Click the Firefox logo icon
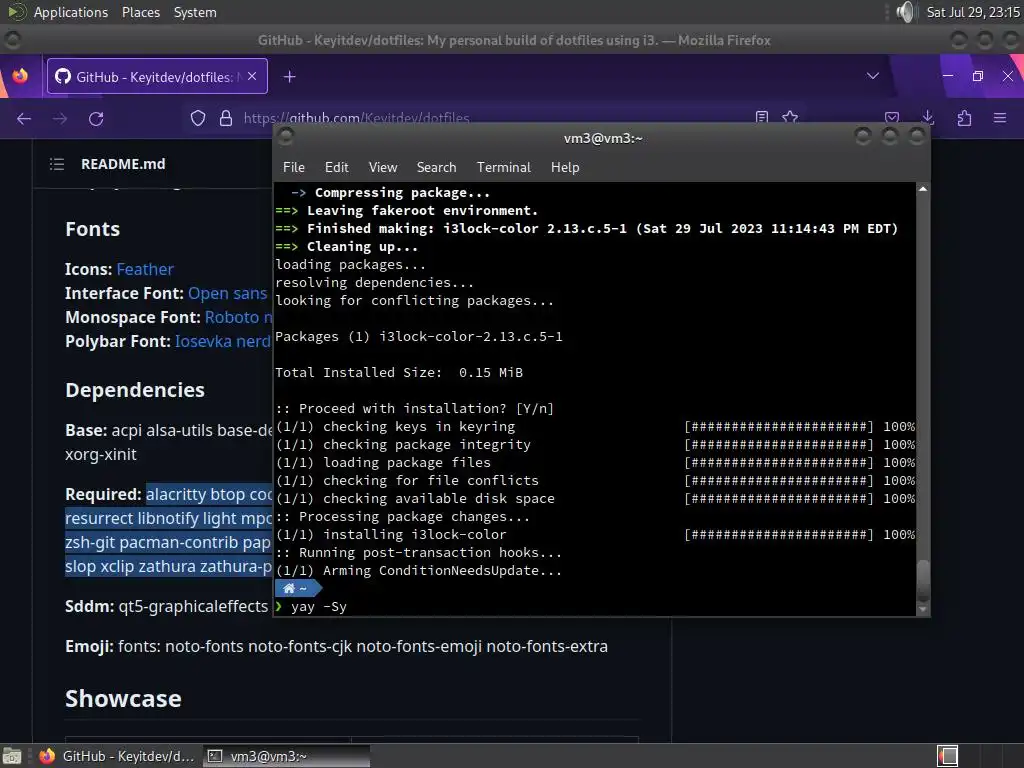Screen dimensions: 1024x768 click(x=20, y=76)
